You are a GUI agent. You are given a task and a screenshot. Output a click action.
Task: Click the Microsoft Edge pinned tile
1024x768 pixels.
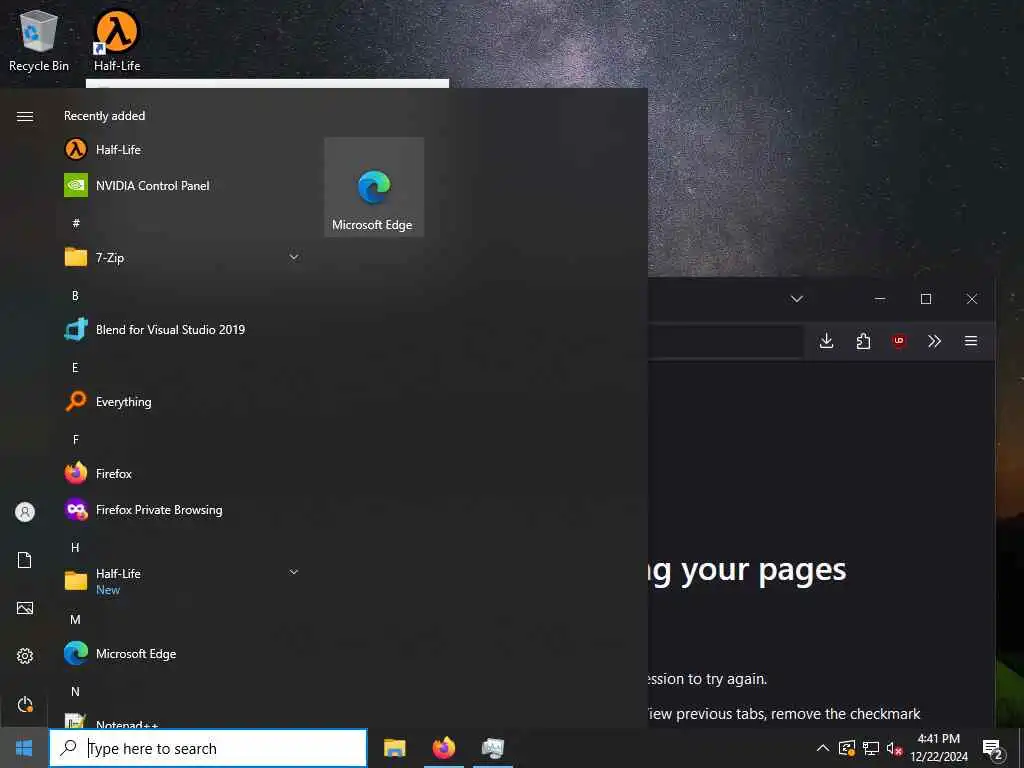[374, 187]
